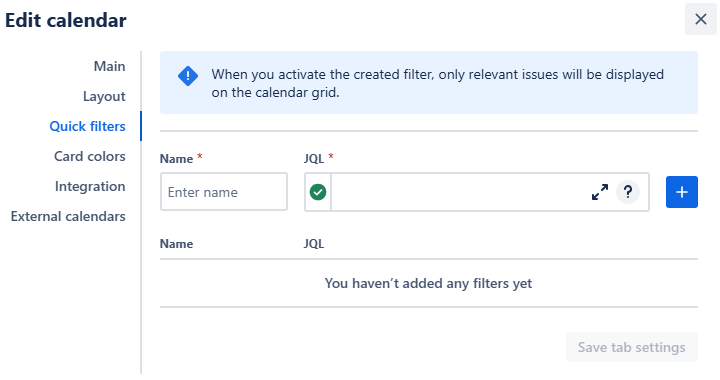
Task: Click the green JQL validation checkmark icon
Action: click(x=318, y=192)
